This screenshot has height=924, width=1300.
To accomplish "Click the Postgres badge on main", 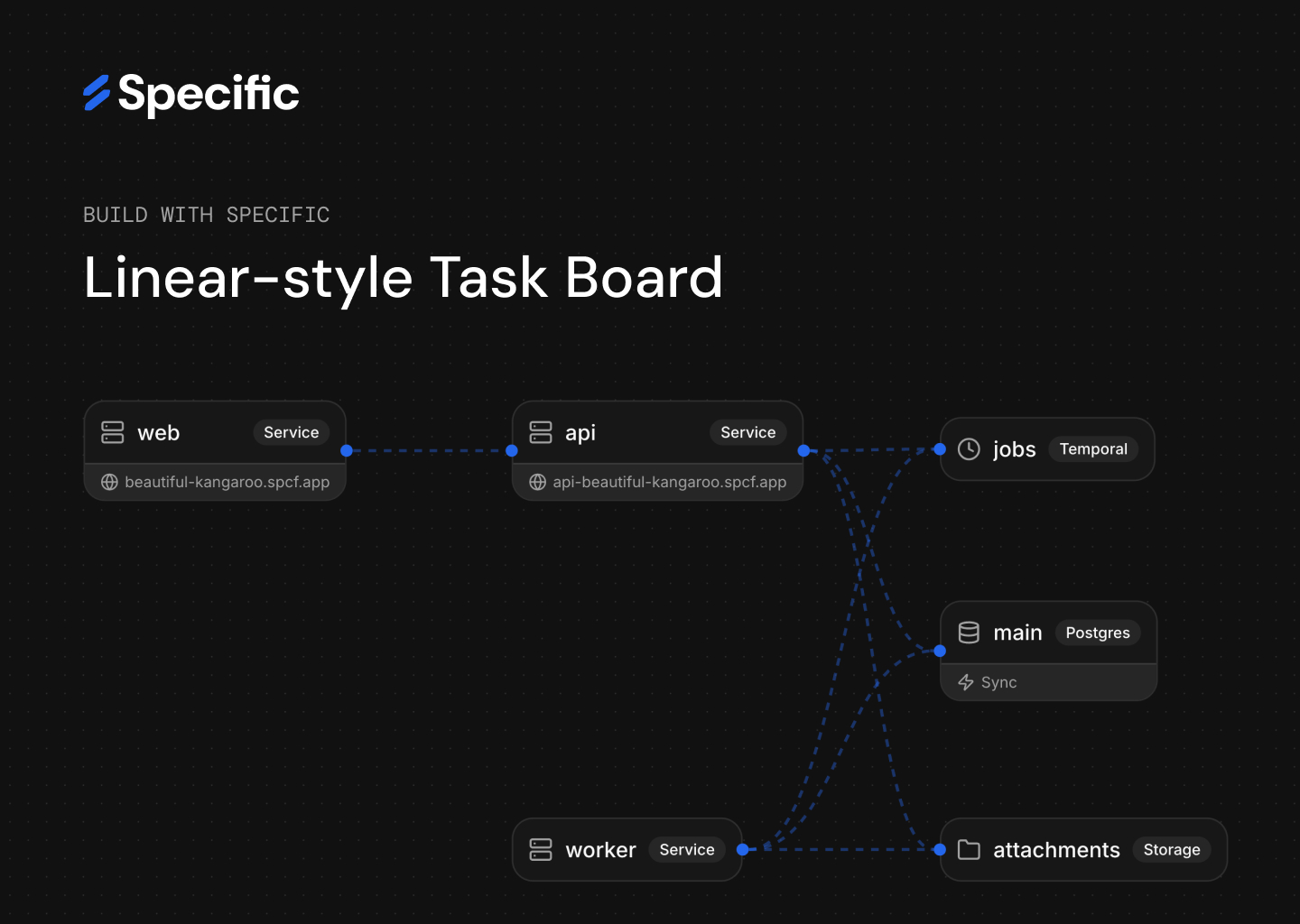I will click(x=1097, y=633).
